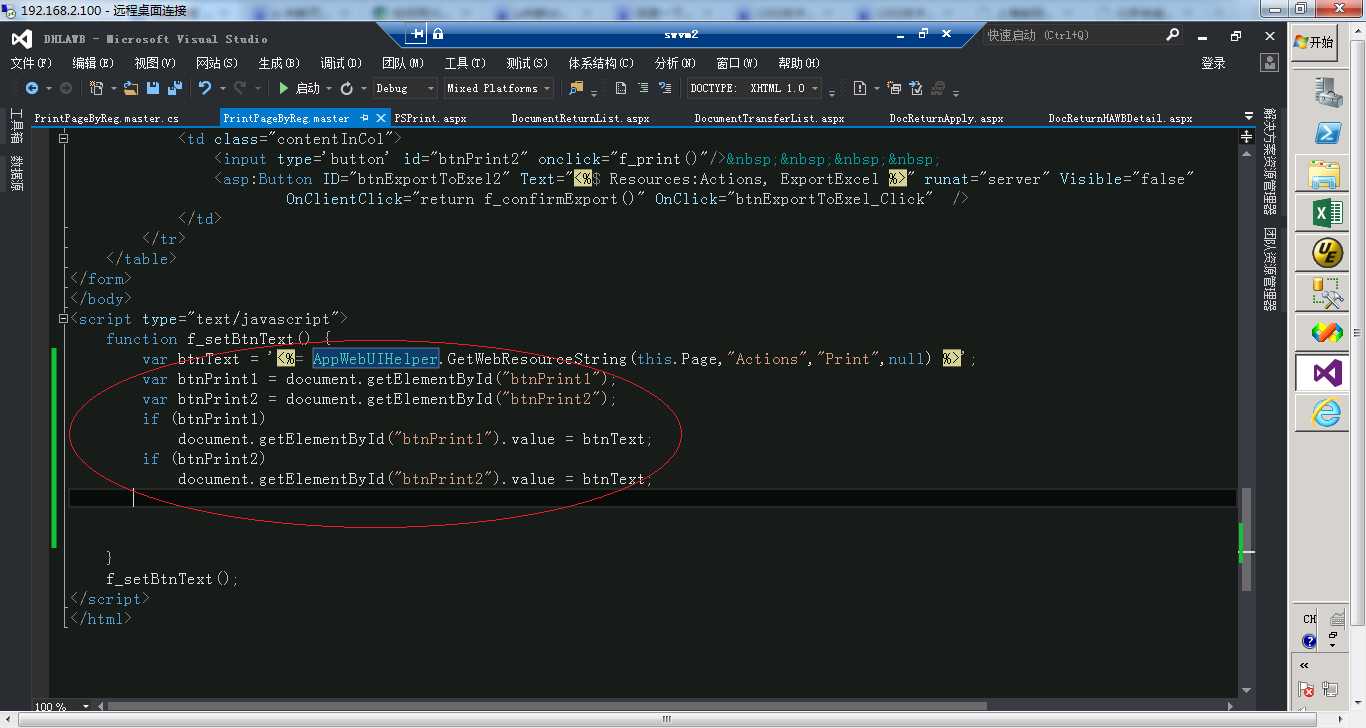Image resolution: width=1366 pixels, height=728 pixels.
Task: Switch to PSPrint.aspx tab
Action: [x=430, y=118]
